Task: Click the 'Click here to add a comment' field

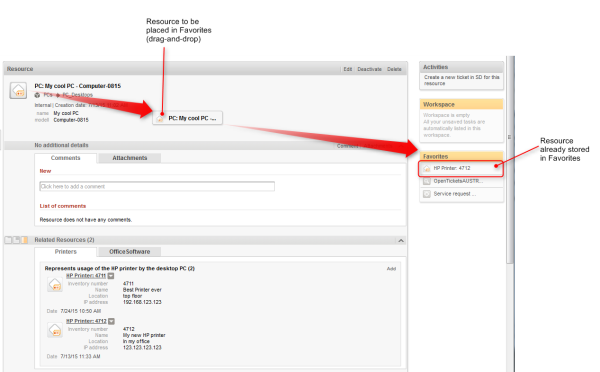Action: tap(157, 186)
